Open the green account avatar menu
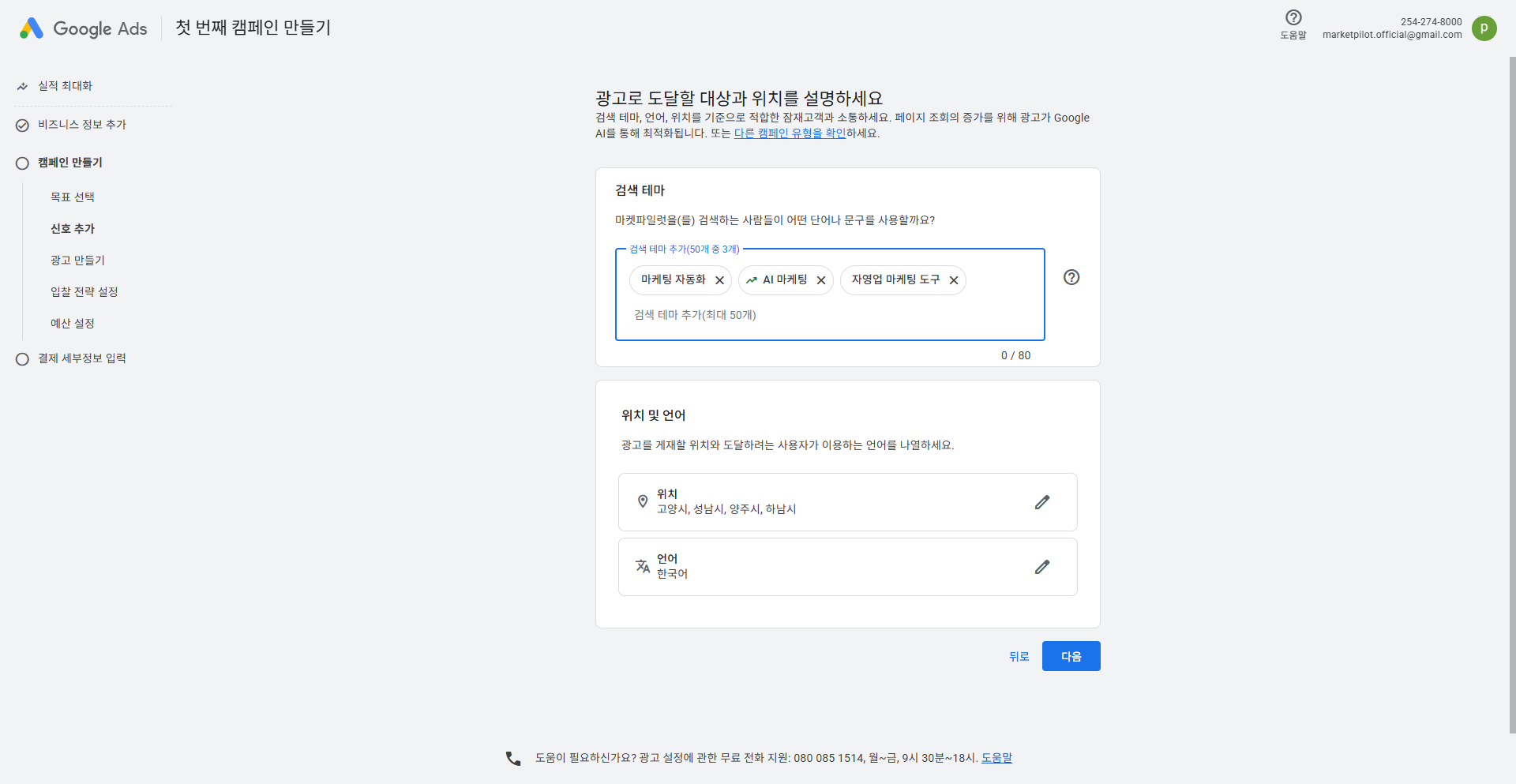This screenshot has width=1516, height=784. tap(1484, 28)
